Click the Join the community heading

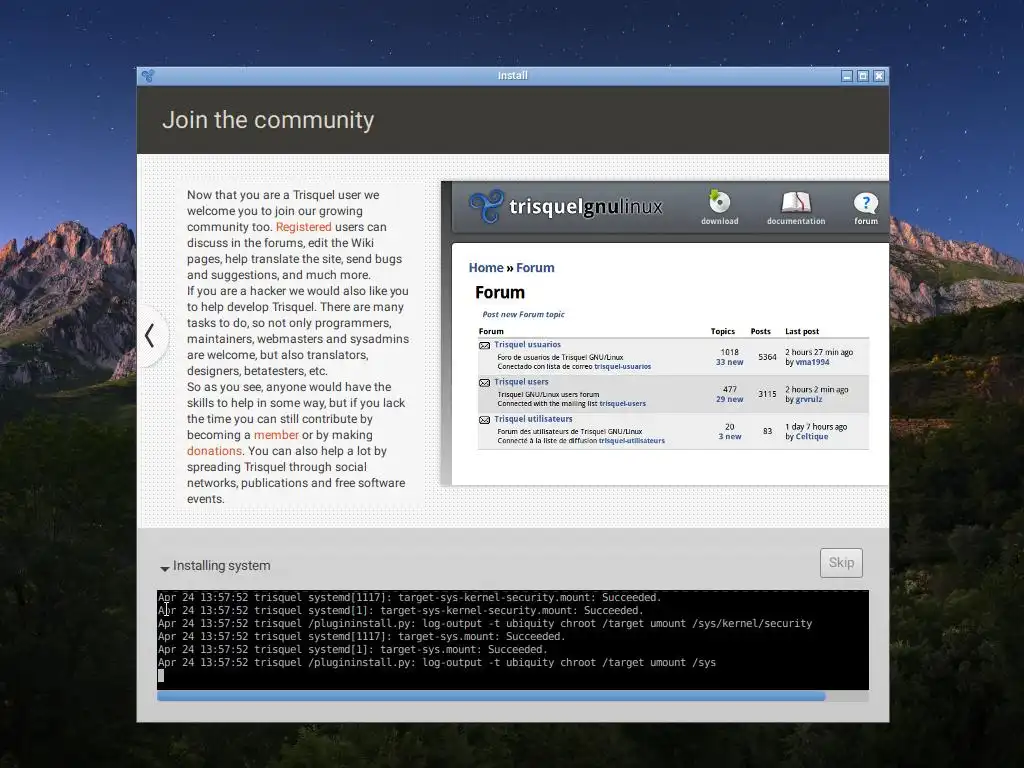pyautogui.click(x=268, y=120)
